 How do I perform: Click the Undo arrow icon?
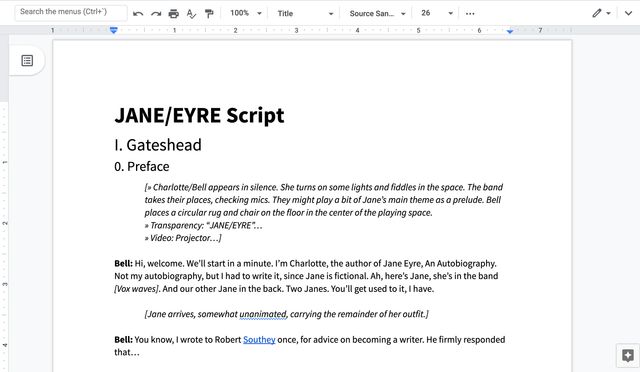(x=138, y=13)
